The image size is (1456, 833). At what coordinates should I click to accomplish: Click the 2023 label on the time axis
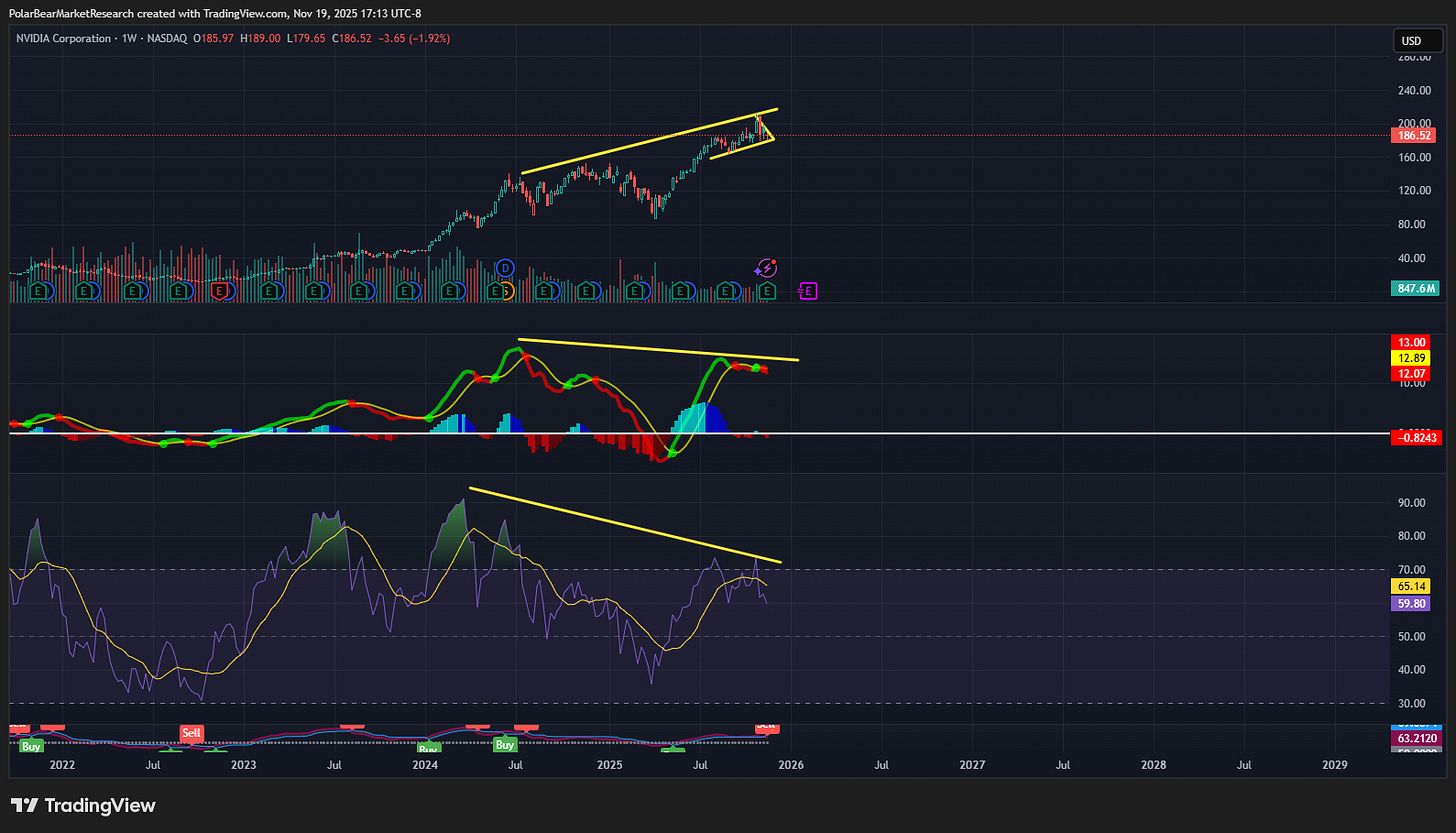point(243,764)
